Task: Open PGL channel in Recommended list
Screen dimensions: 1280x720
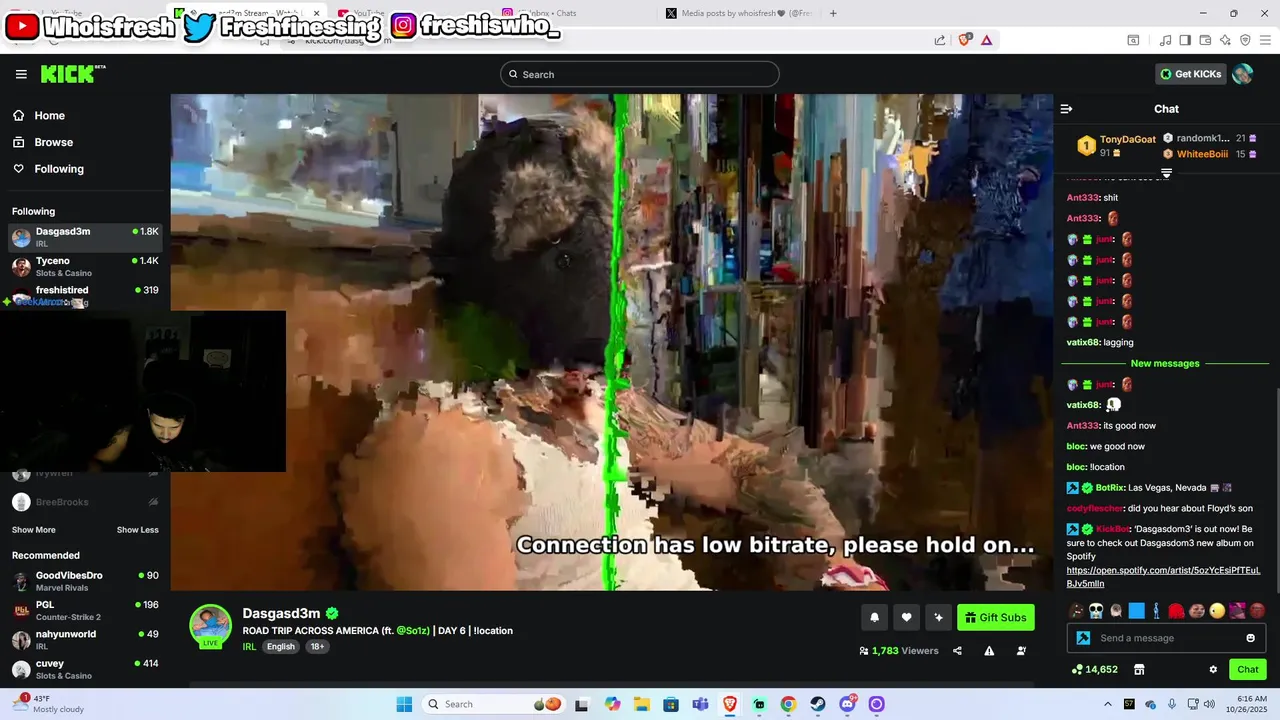Action: [84, 610]
